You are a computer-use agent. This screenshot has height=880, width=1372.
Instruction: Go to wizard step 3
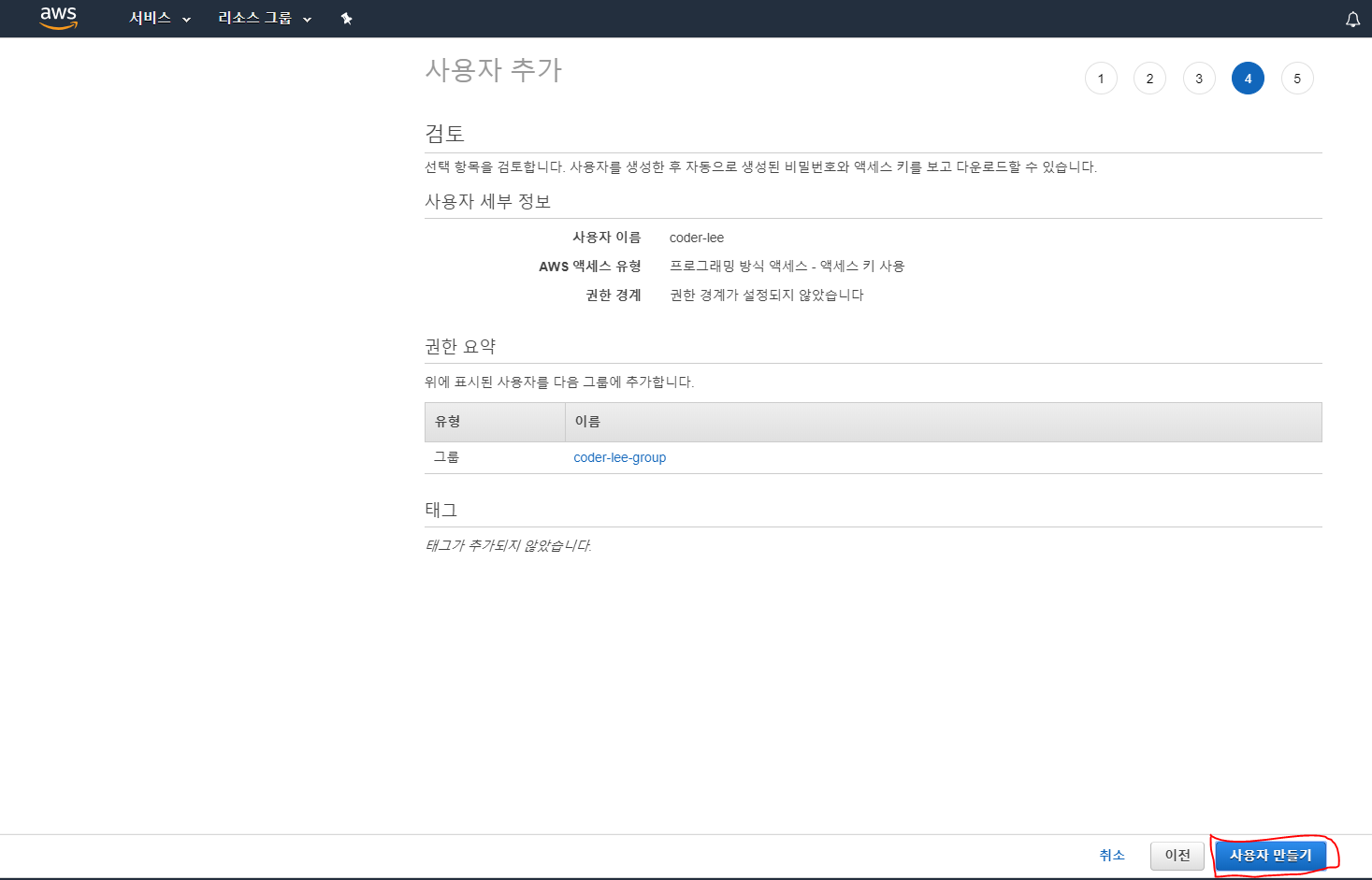coord(1199,79)
